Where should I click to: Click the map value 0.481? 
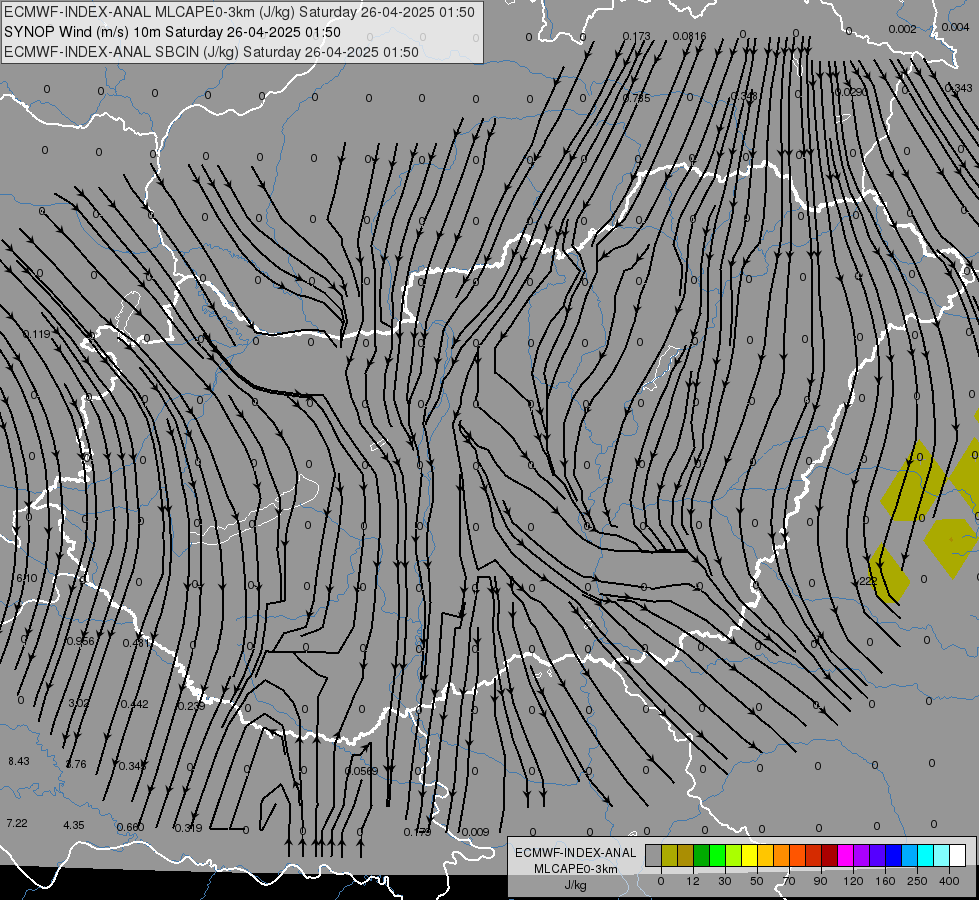click(136, 643)
